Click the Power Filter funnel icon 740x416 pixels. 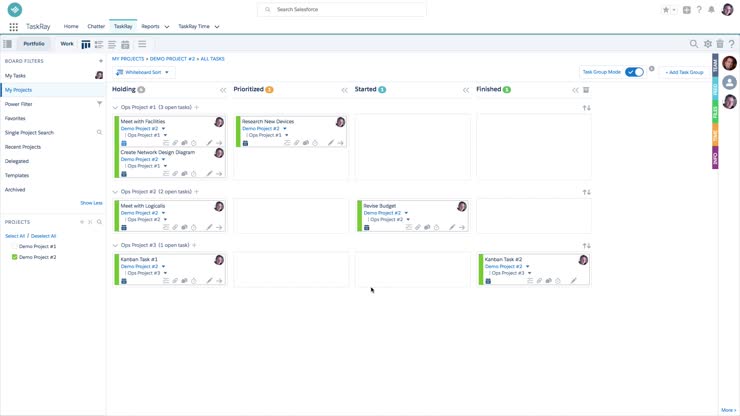pyautogui.click(x=99, y=103)
